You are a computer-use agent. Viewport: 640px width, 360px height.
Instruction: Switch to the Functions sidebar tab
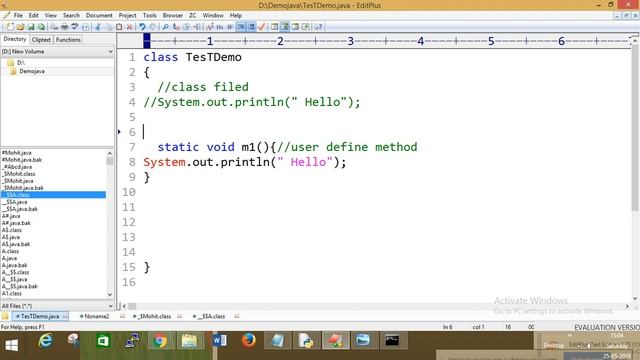(68, 40)
